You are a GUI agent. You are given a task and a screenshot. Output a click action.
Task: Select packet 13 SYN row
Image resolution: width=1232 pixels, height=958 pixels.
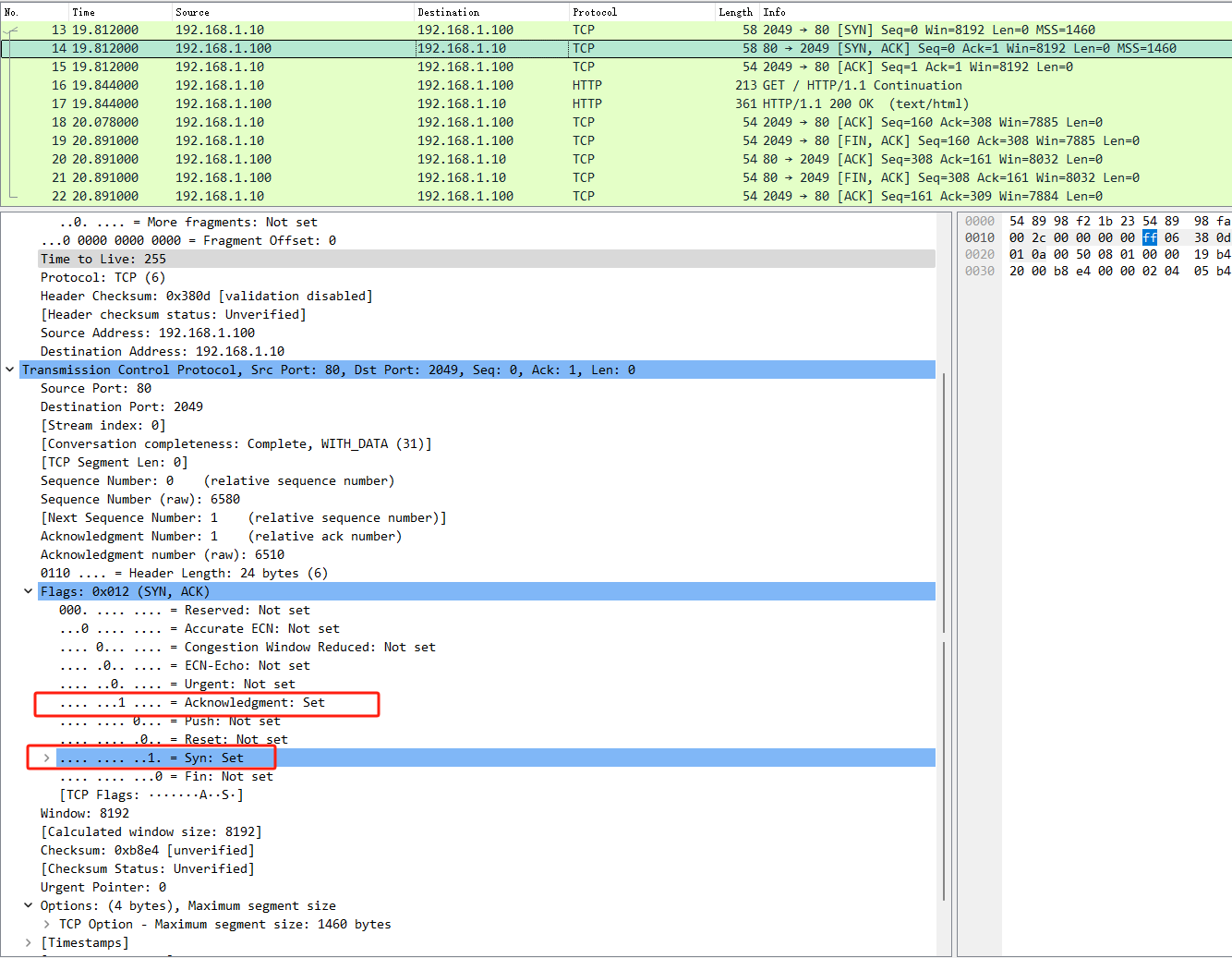(616, 30)
